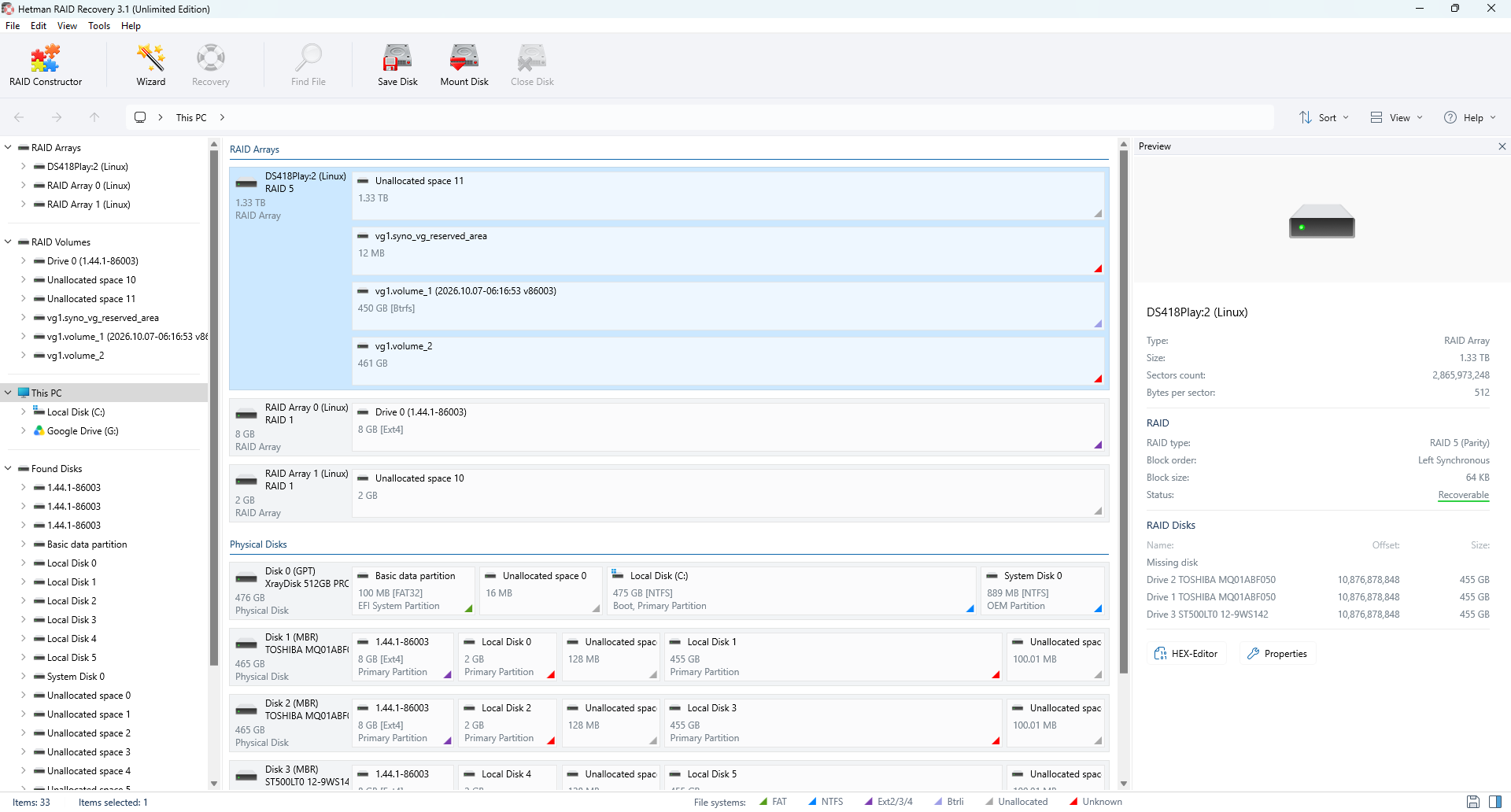Collapse the RAID Volumes tree node
The height and width of the screenshot is (812, 1511).
[9, 242]
